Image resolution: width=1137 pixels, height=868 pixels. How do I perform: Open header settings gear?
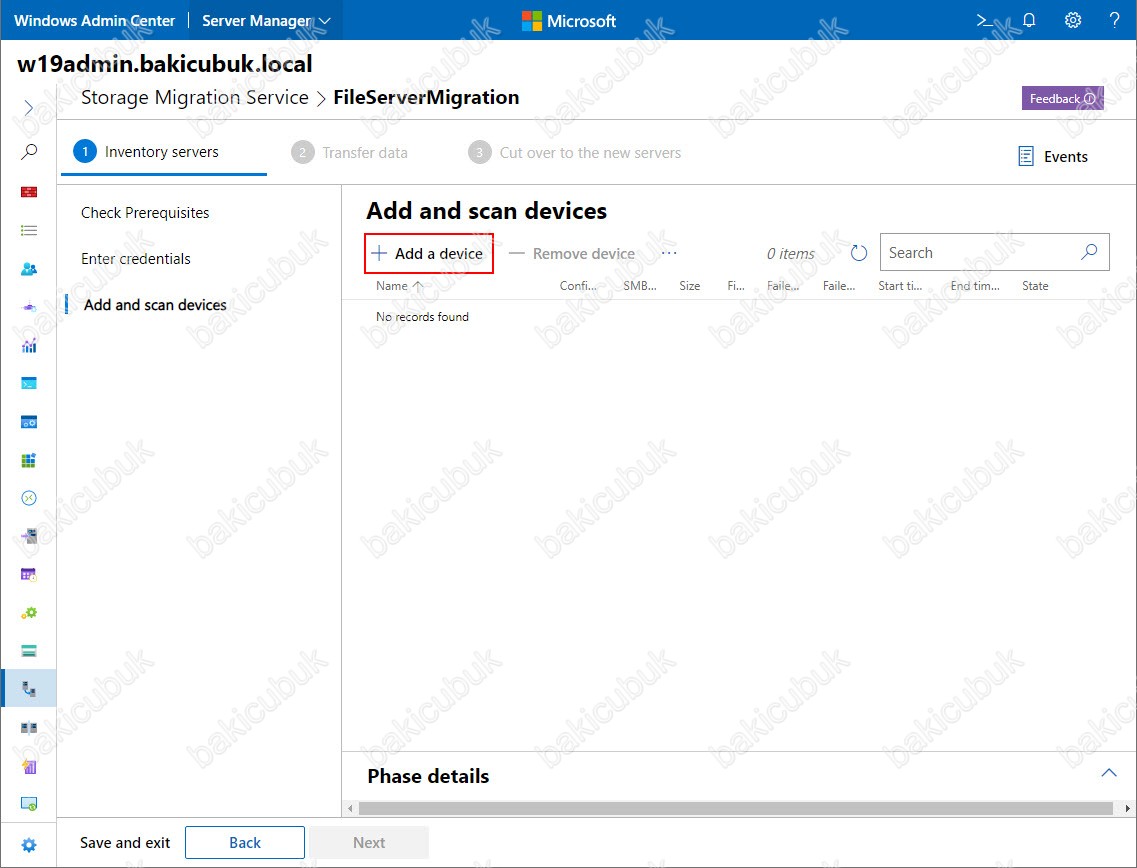pos(1072,20)
